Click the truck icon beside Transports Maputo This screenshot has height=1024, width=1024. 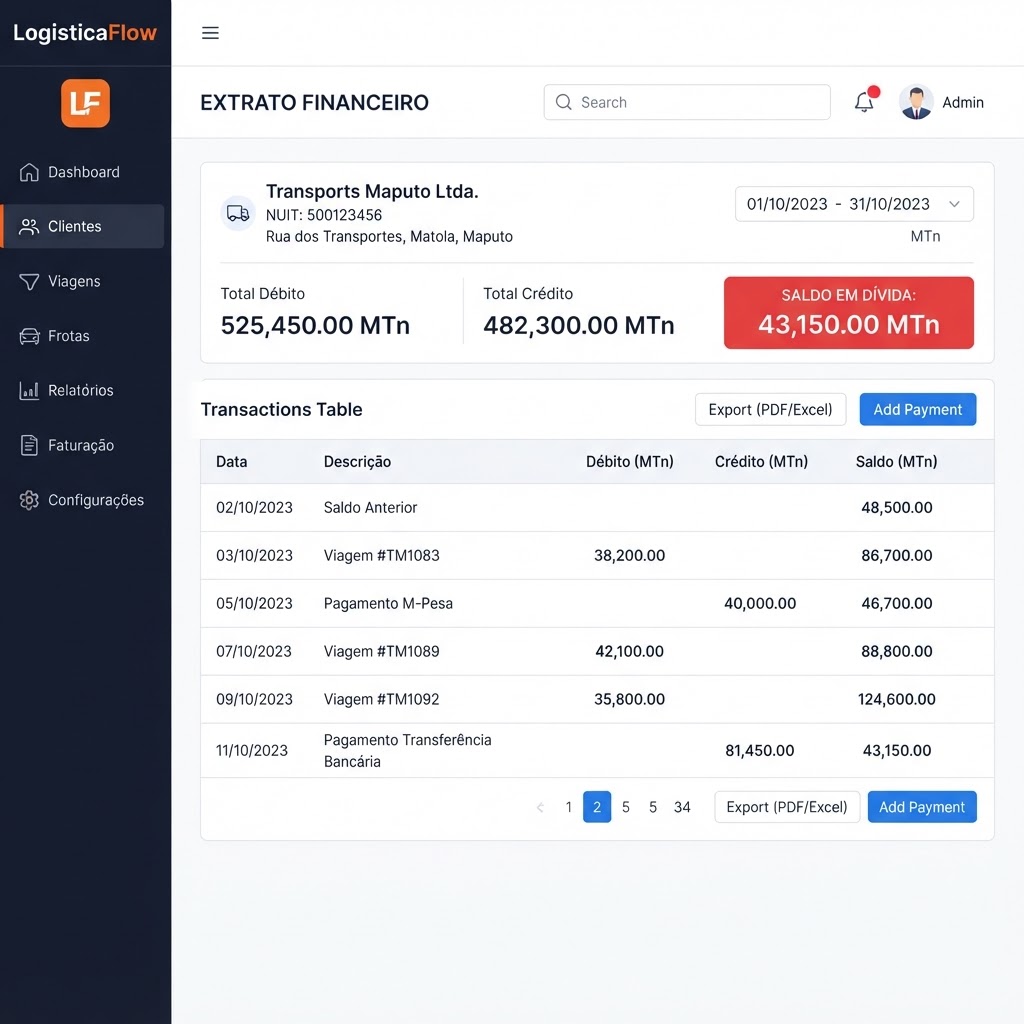point(238,213)
